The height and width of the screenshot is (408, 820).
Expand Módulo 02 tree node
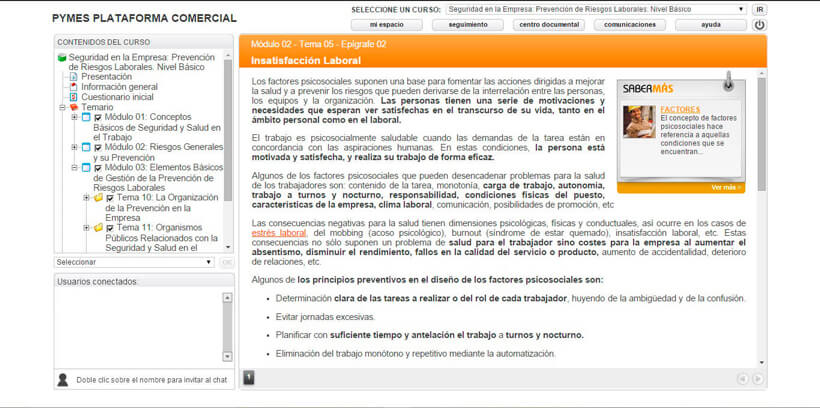(x=74, y=148)
